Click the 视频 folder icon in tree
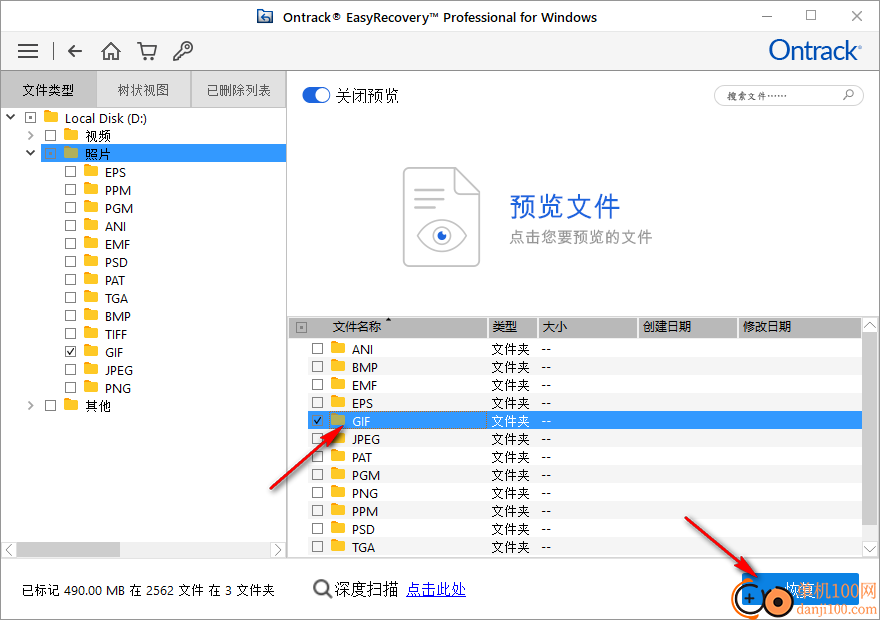 tap(71, 135)
